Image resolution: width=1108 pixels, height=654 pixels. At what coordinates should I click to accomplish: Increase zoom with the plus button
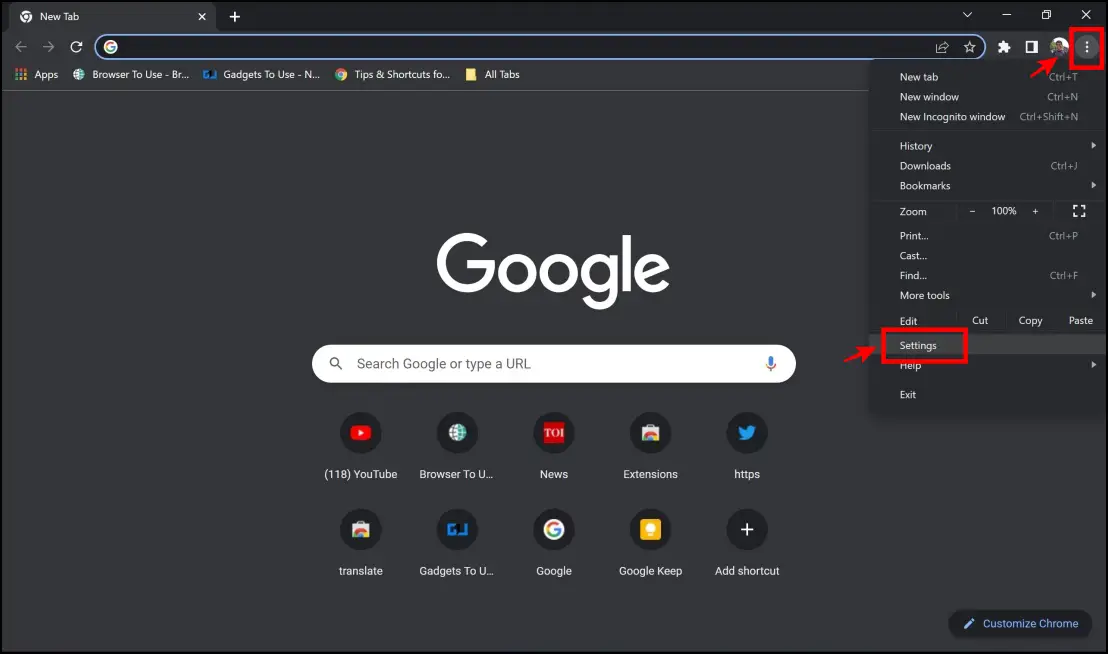(1035, 211)
